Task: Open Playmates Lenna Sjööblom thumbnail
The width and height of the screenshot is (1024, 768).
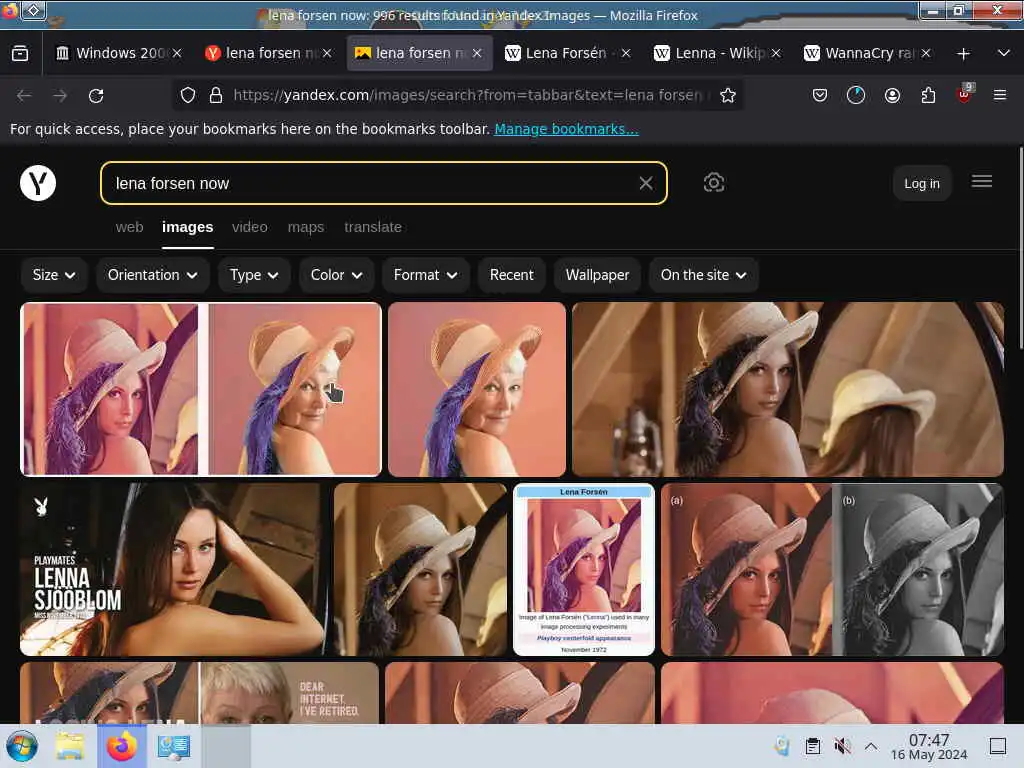Action: pos(173,569)
